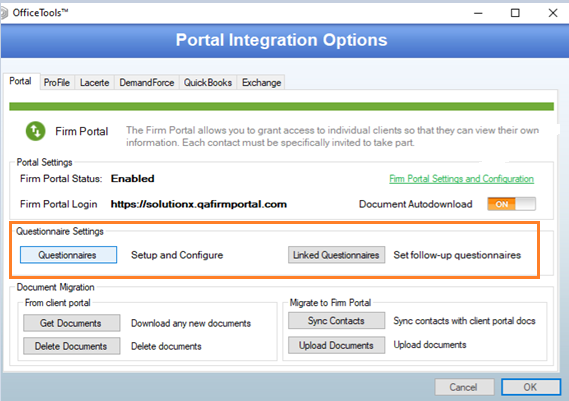This screenshot has width=569, height=401.
Task: Maximize the OfficeTools window
Action: click(515, 13)
